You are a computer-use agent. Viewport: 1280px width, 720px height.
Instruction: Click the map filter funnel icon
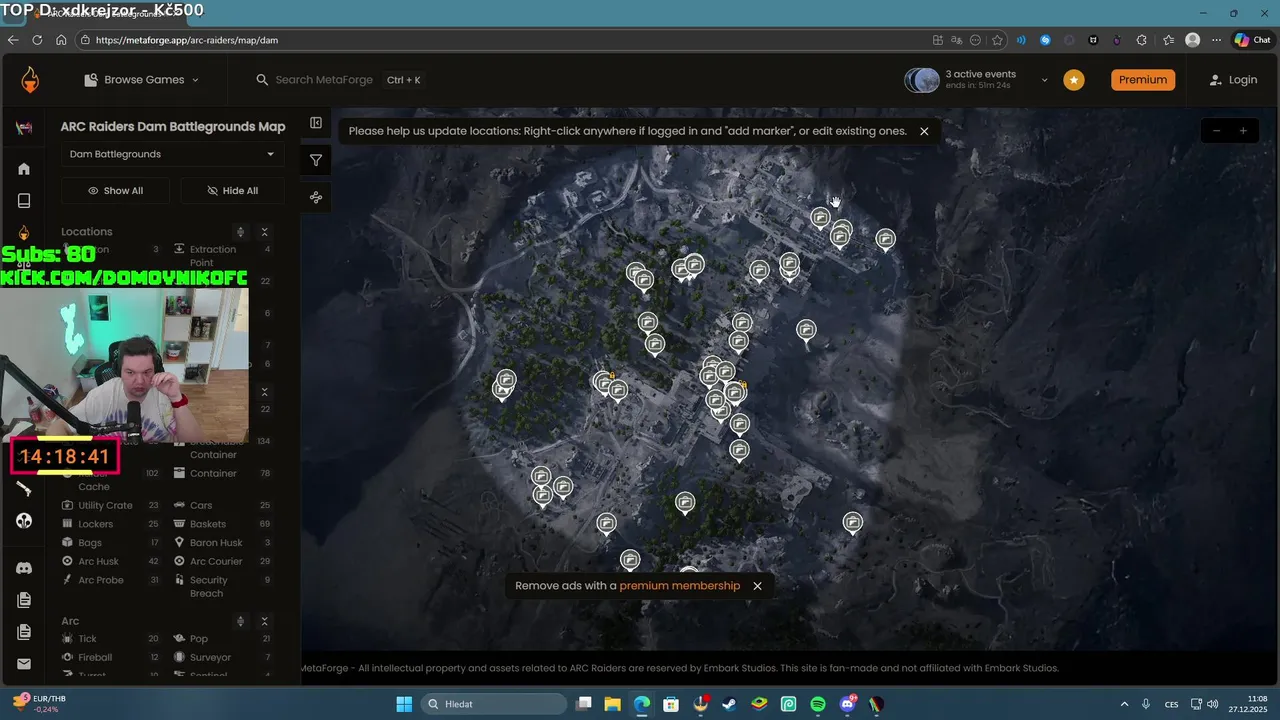316,160
